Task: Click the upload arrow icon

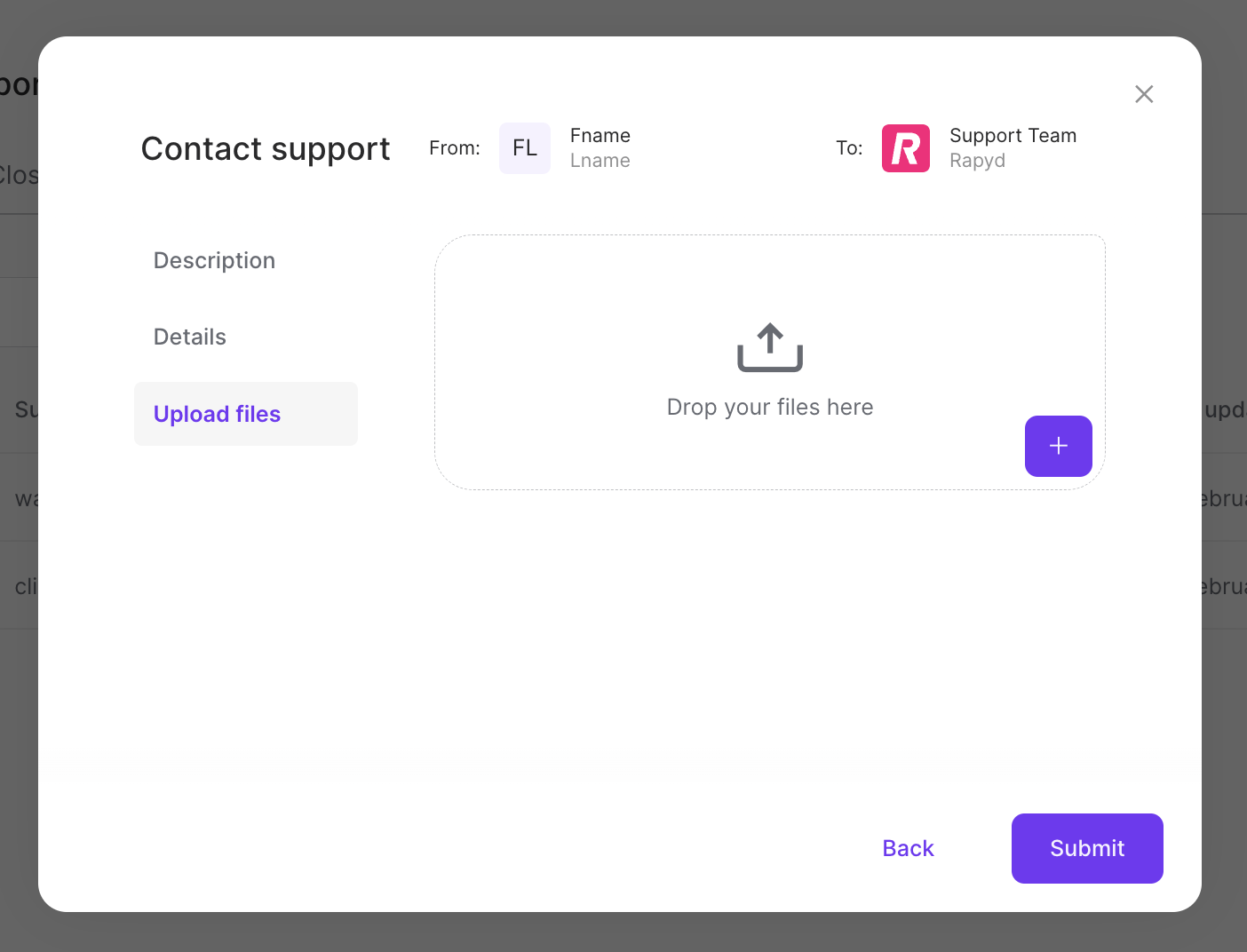Action: [x=769, y=347]
